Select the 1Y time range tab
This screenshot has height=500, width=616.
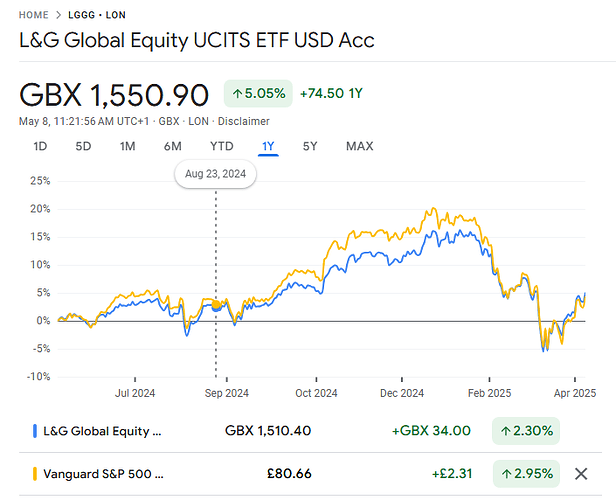pyautogui.click(x=268, y=147)
